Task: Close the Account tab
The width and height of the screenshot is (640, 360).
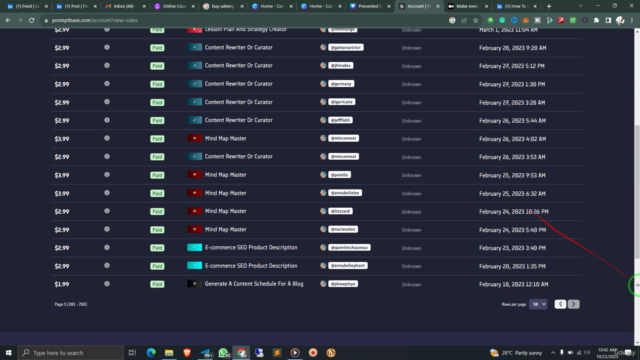Action: 438,6
